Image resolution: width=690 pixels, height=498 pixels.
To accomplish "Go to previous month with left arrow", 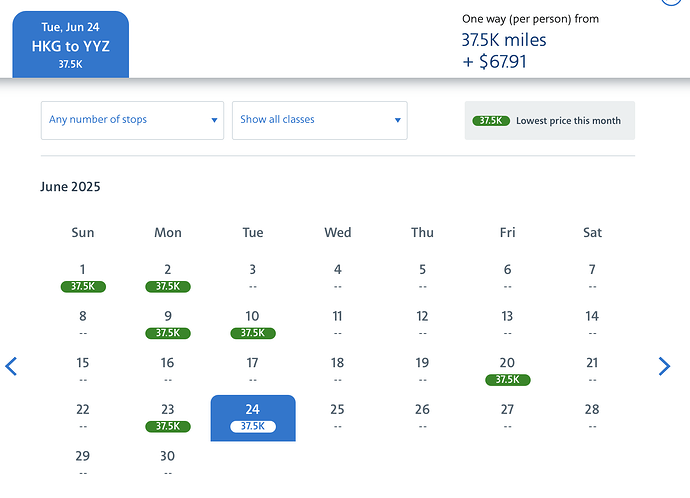I will coord(12,366).
